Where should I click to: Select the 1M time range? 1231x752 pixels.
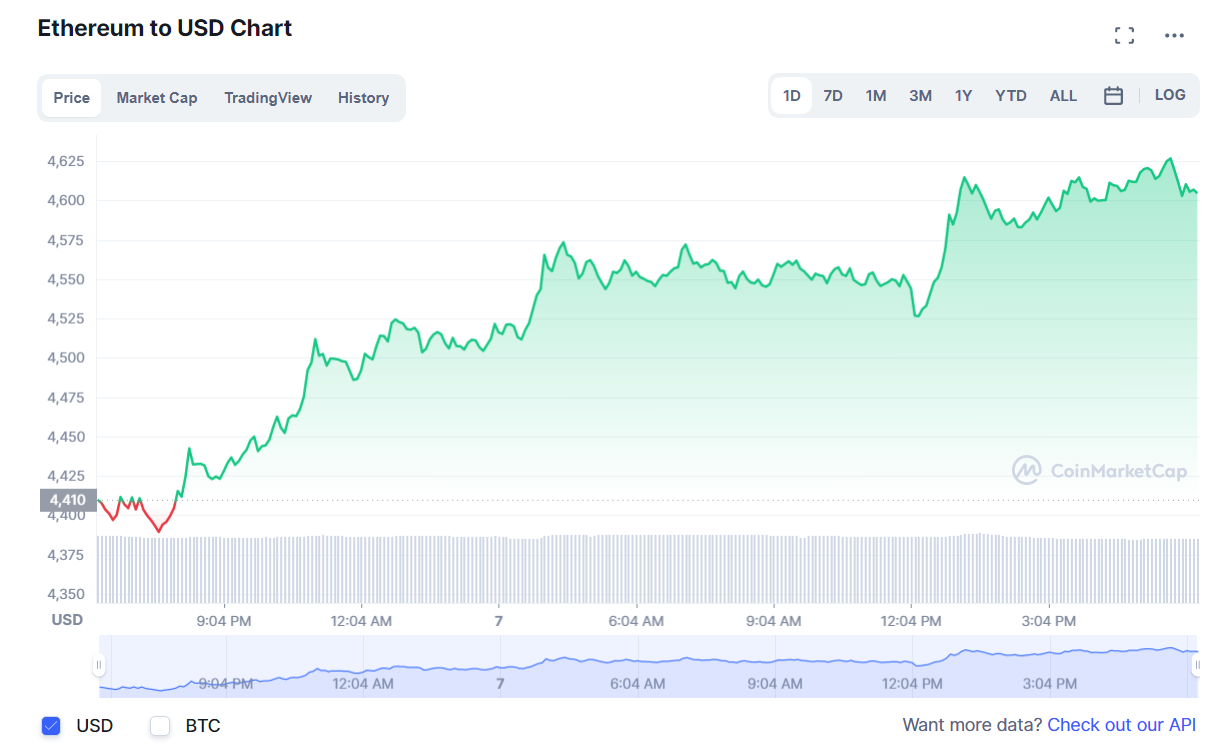click(876, 96)
